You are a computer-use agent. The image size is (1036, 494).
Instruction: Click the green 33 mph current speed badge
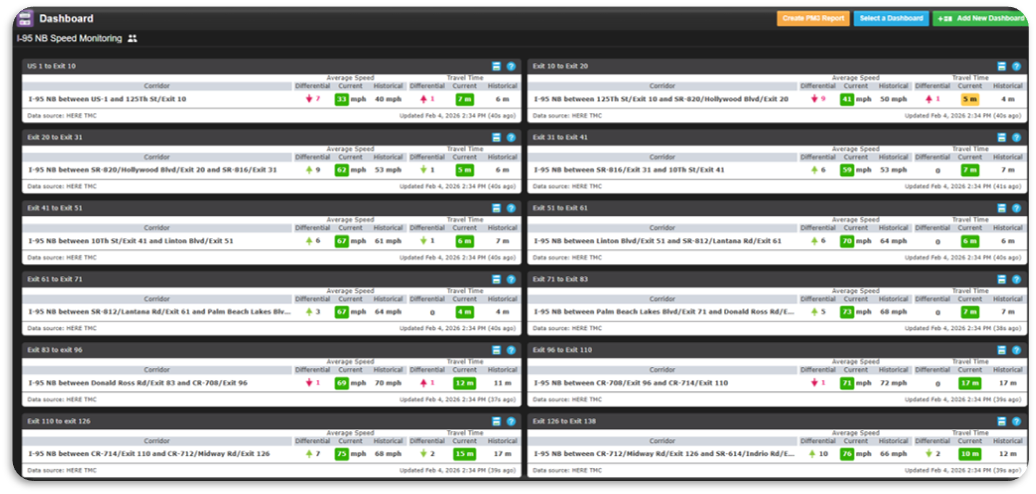[342, 99]
